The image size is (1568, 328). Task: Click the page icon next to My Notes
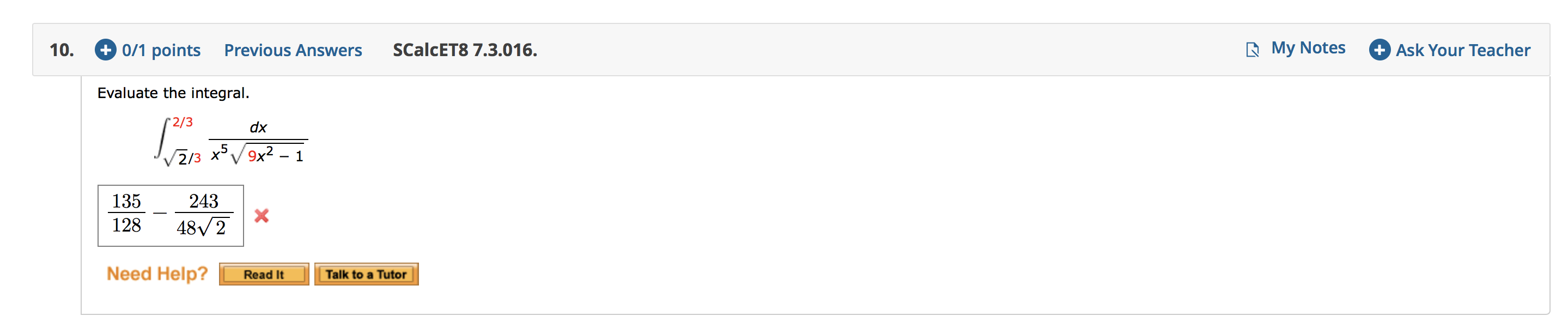tap(1253, 48)
